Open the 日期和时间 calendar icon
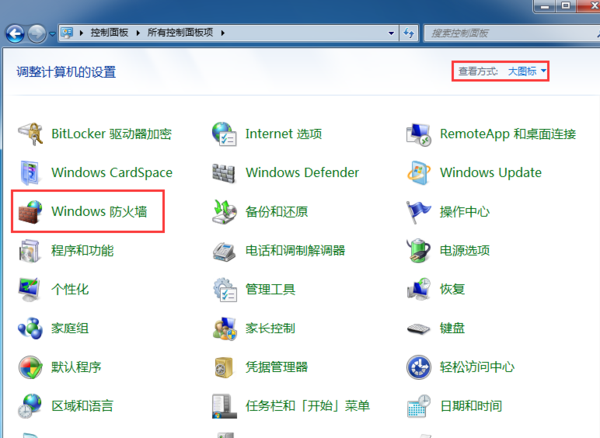Screen dimensions: 600x438 point(419,406)
